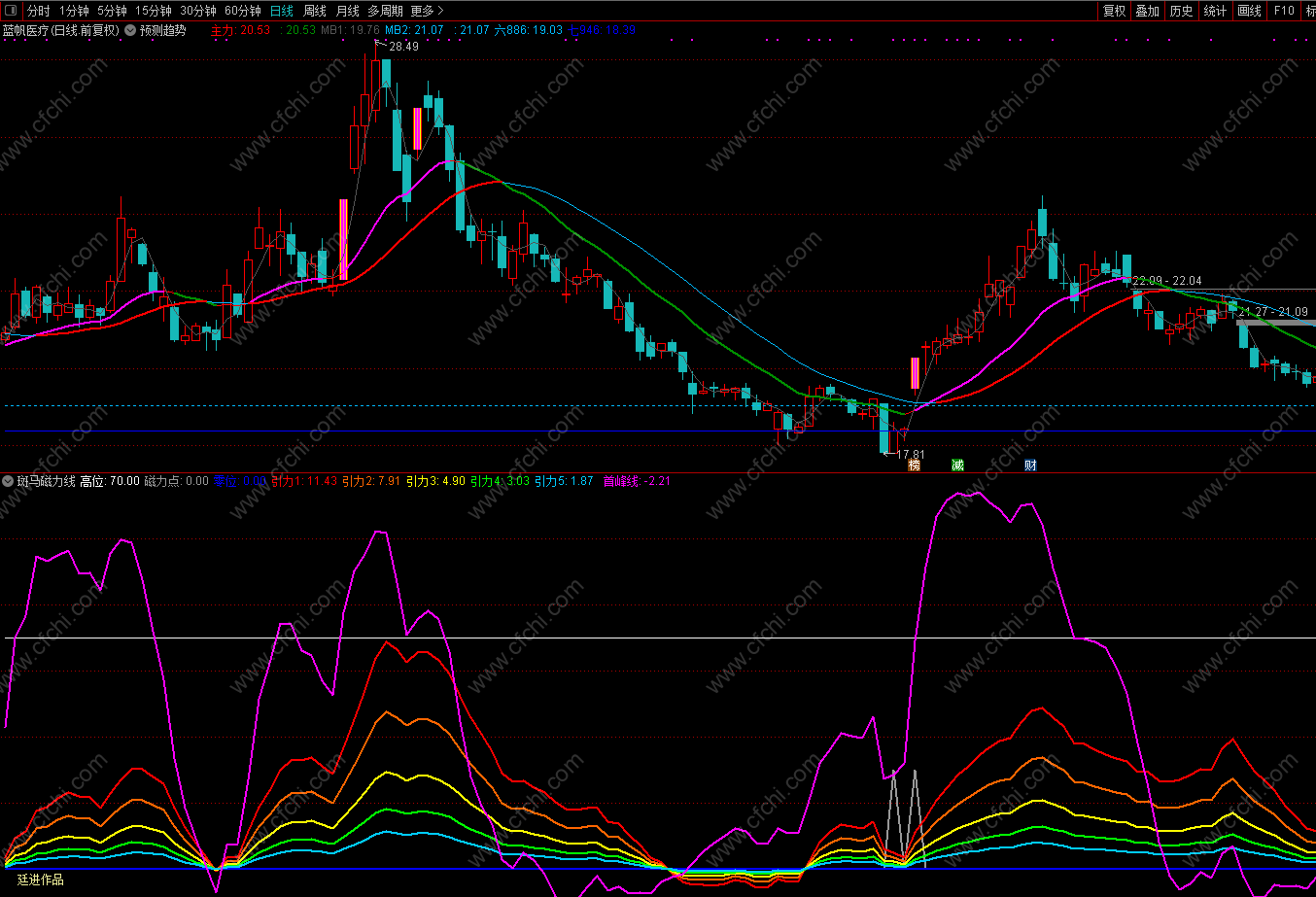
Task: Click the stock title 蓝帆医疗(日线.前复权)
Action: [61, 30]
